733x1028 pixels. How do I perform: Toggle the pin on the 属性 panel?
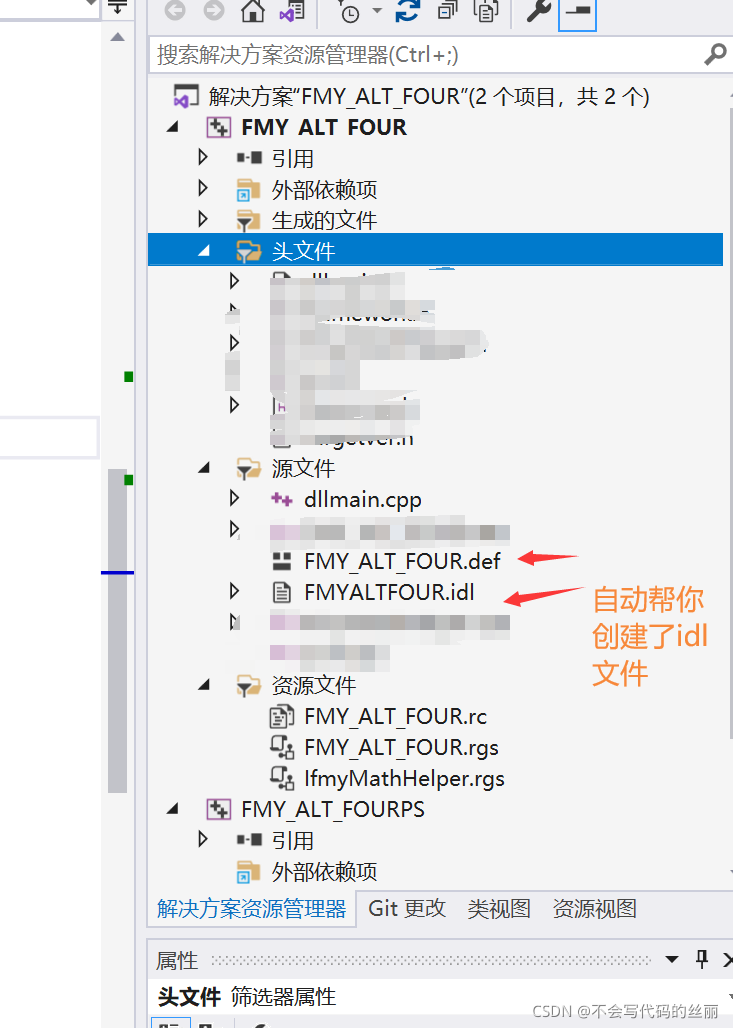pyautogui.click(x=702, y=960)
